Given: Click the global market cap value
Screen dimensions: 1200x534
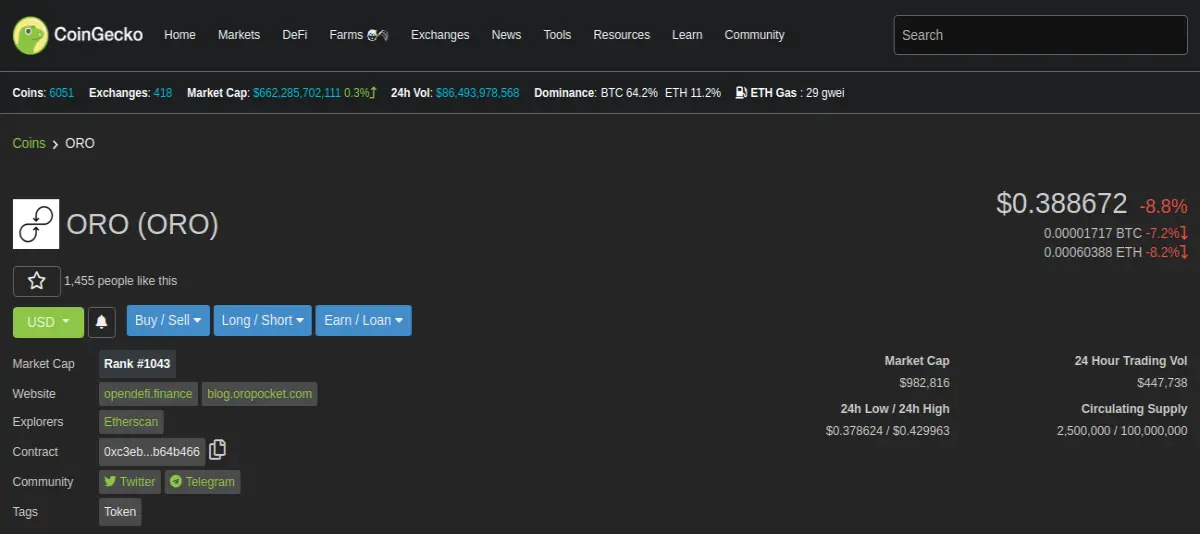Looking at the screenshot, I should (297, 93).
